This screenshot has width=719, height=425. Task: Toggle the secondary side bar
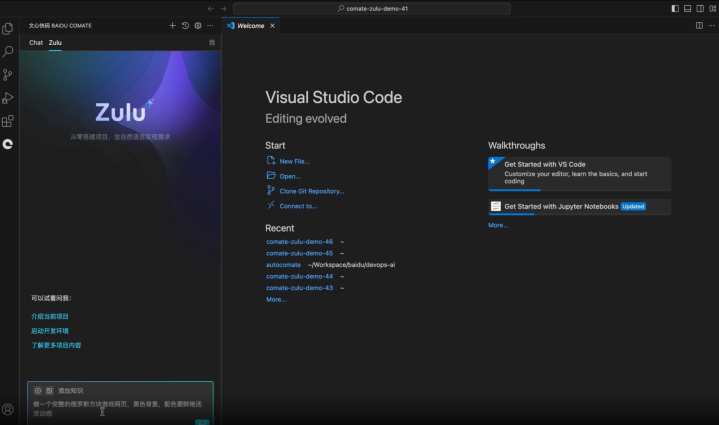700,9
